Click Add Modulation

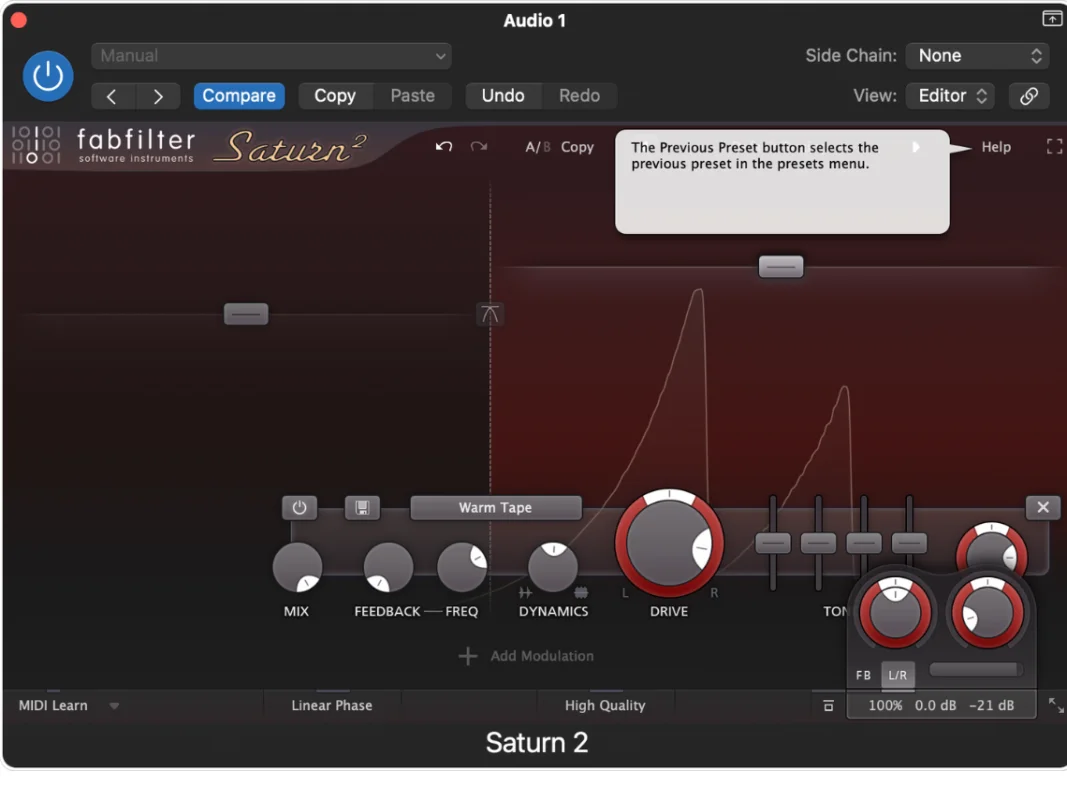click(x=527, y=656)
